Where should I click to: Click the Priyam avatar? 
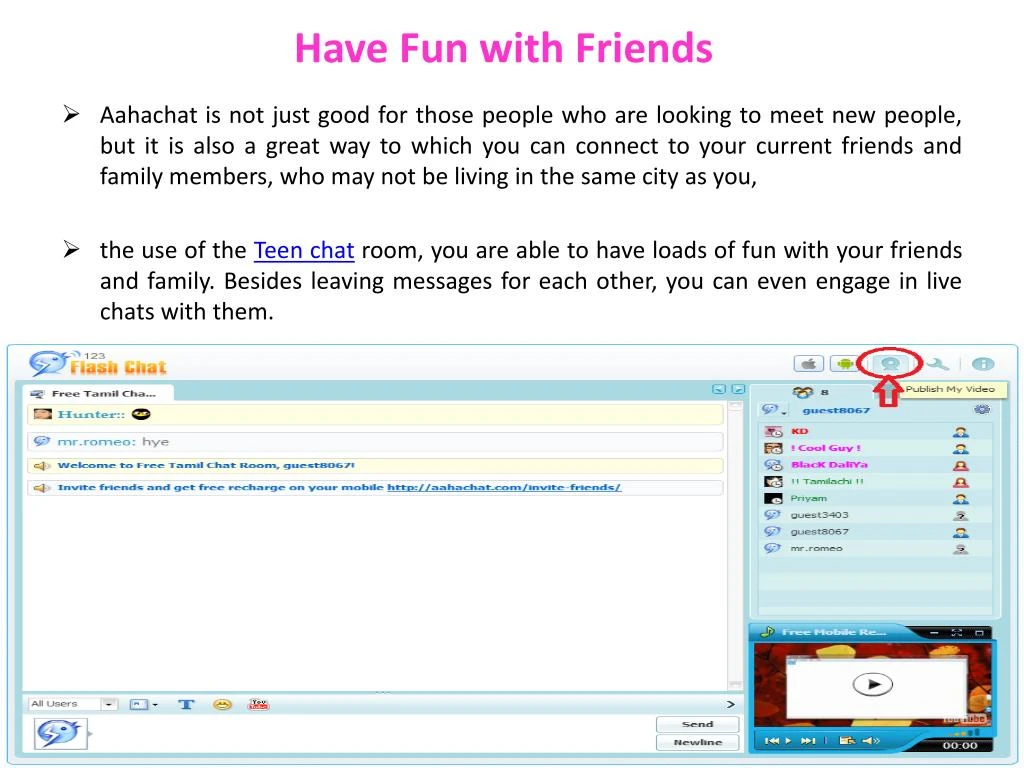[773, 498]
